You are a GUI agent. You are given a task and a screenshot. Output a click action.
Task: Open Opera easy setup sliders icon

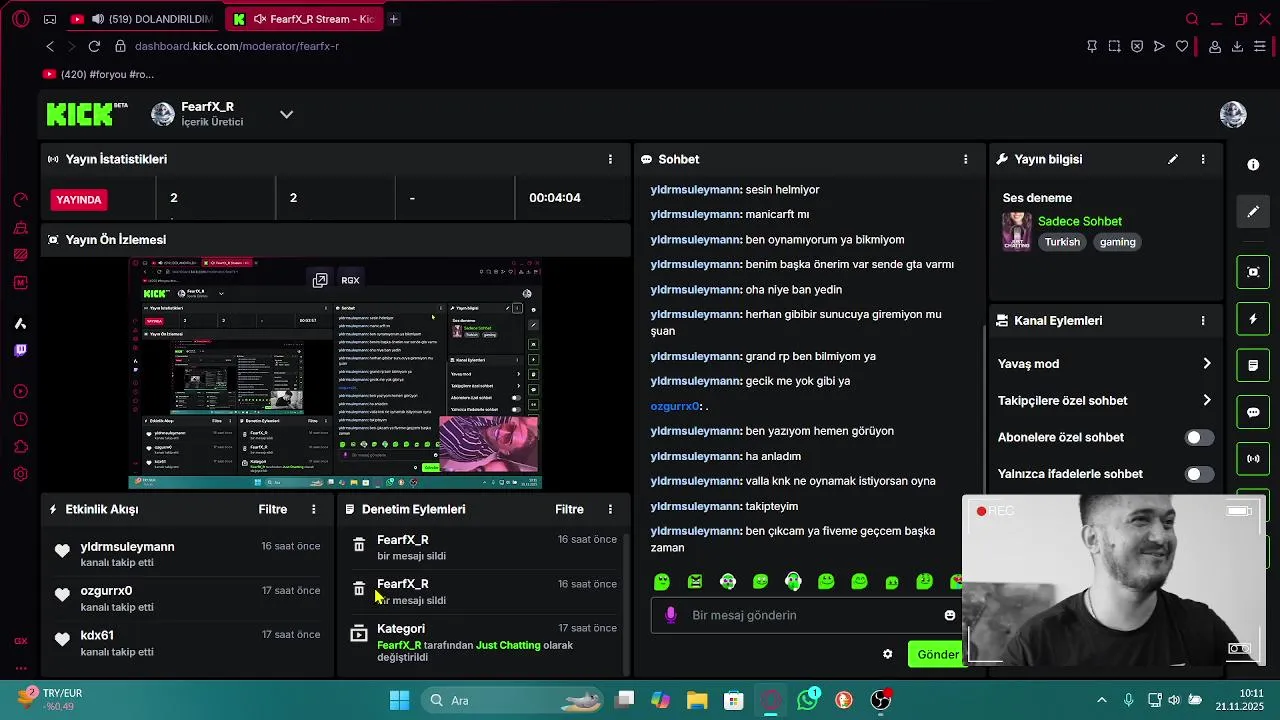(x=1260, y=46)
